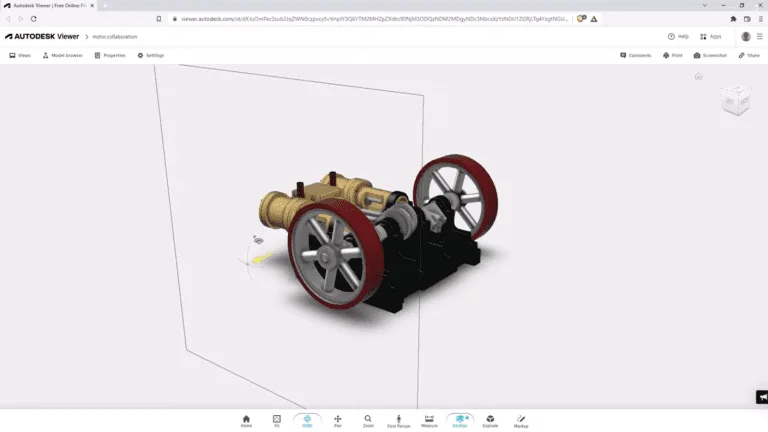Switch to First Person navigation
Screen dimensions: 768x432
[398, 420]
